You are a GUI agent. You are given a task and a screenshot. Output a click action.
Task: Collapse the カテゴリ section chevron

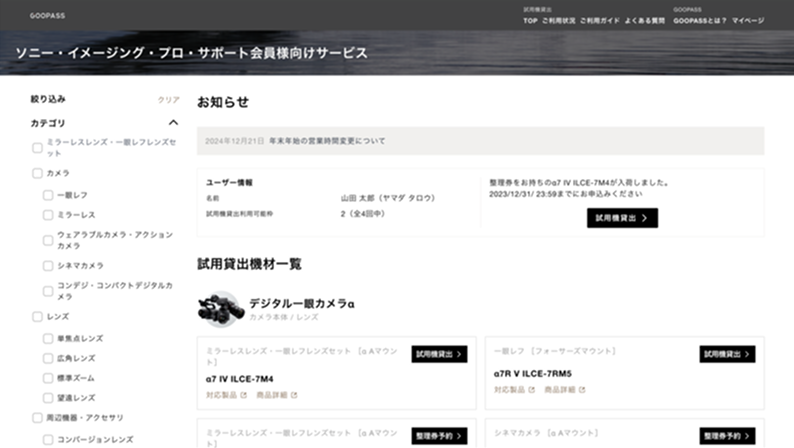pyautogui.click(x=173, y=123)
